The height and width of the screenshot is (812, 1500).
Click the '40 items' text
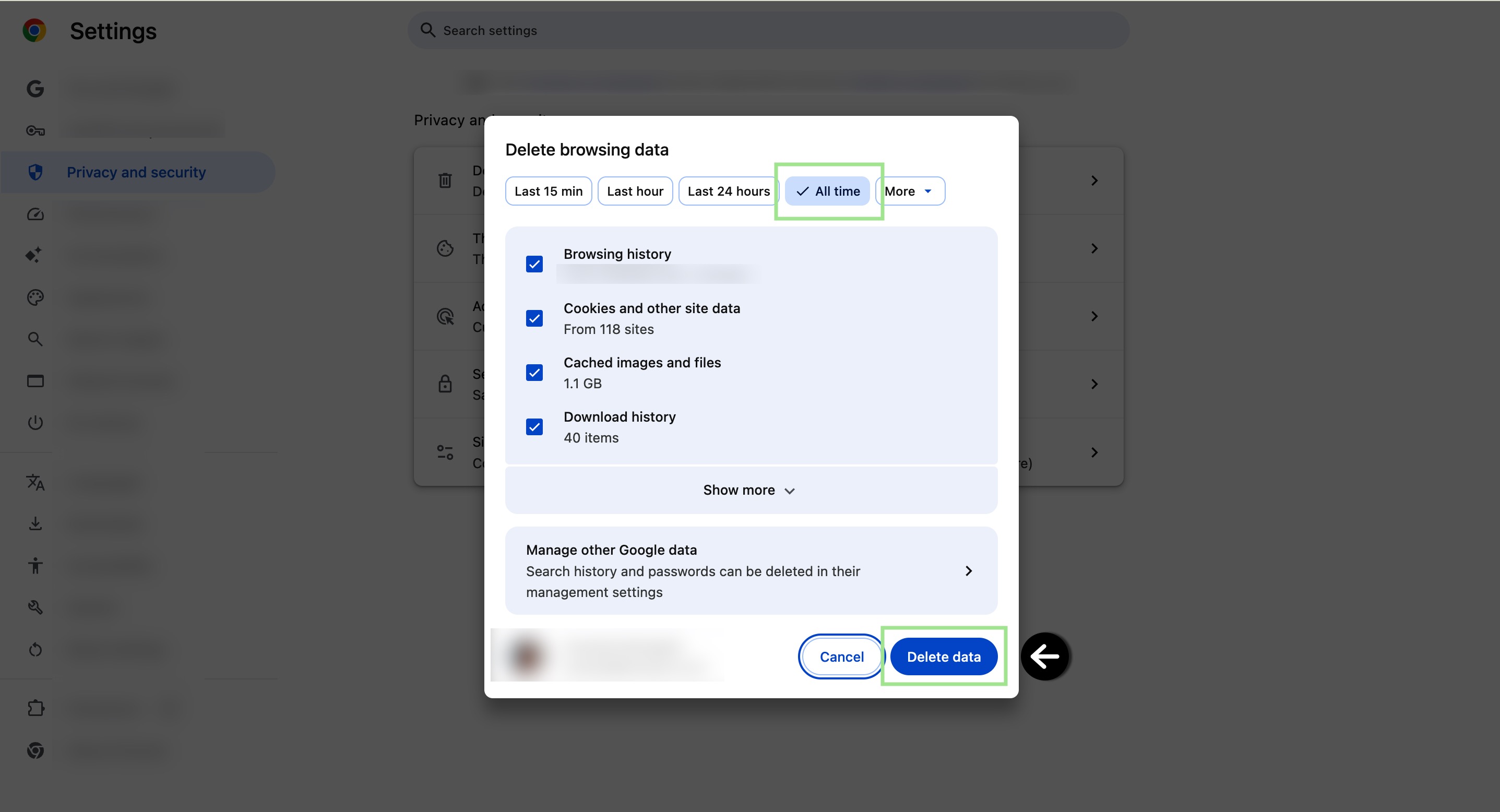point(591,438)
